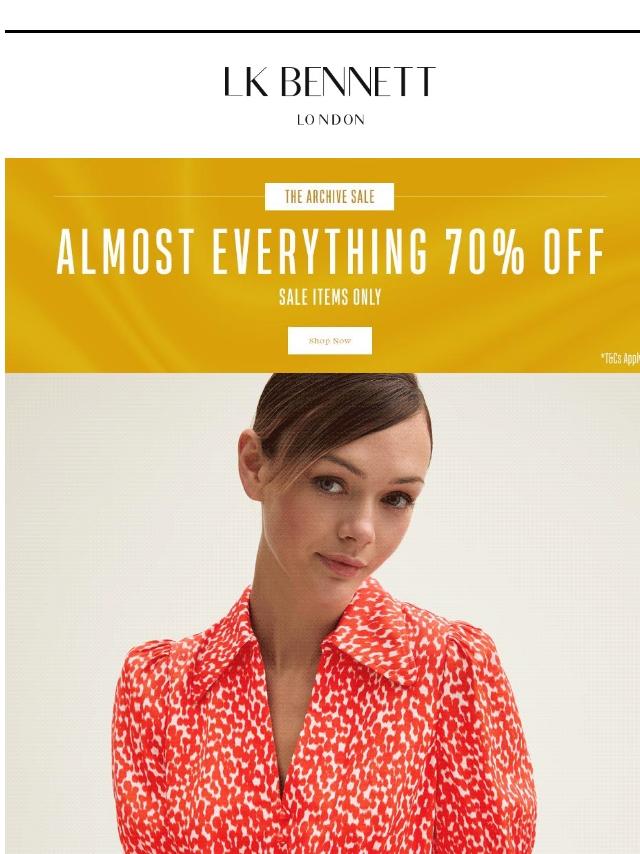Click the thin line right of Archive Sale badge
The height and width of the screenshot is (854, 640).
pyautogui.click(x=500, y=197)
